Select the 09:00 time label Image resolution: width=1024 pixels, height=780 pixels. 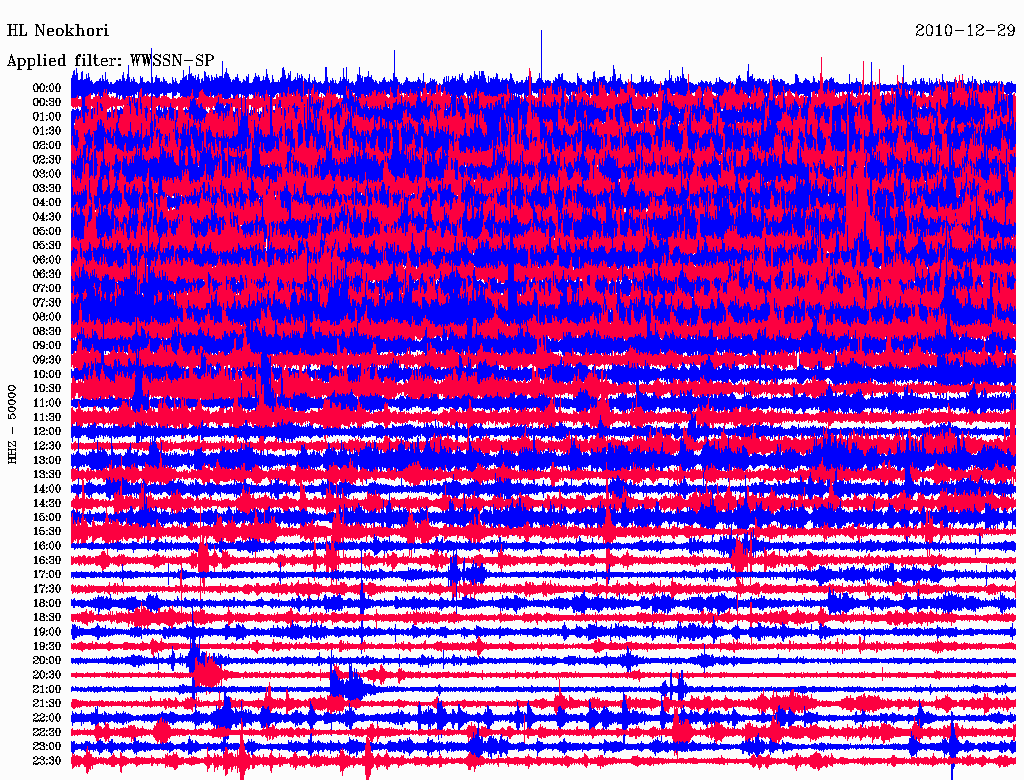(47, 346)
